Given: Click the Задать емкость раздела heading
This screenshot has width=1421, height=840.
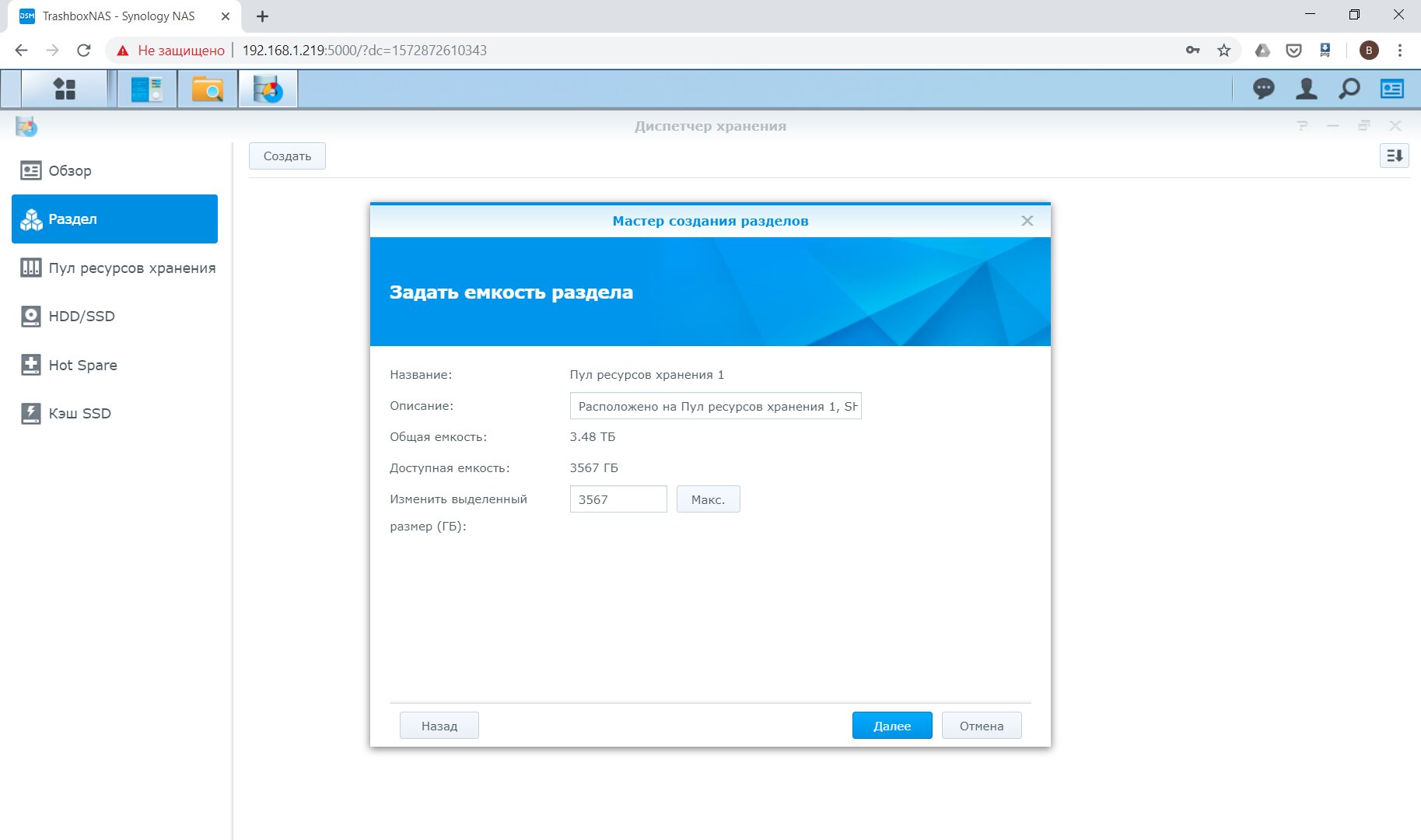Looking at the screenshot, I should [511, 292].
